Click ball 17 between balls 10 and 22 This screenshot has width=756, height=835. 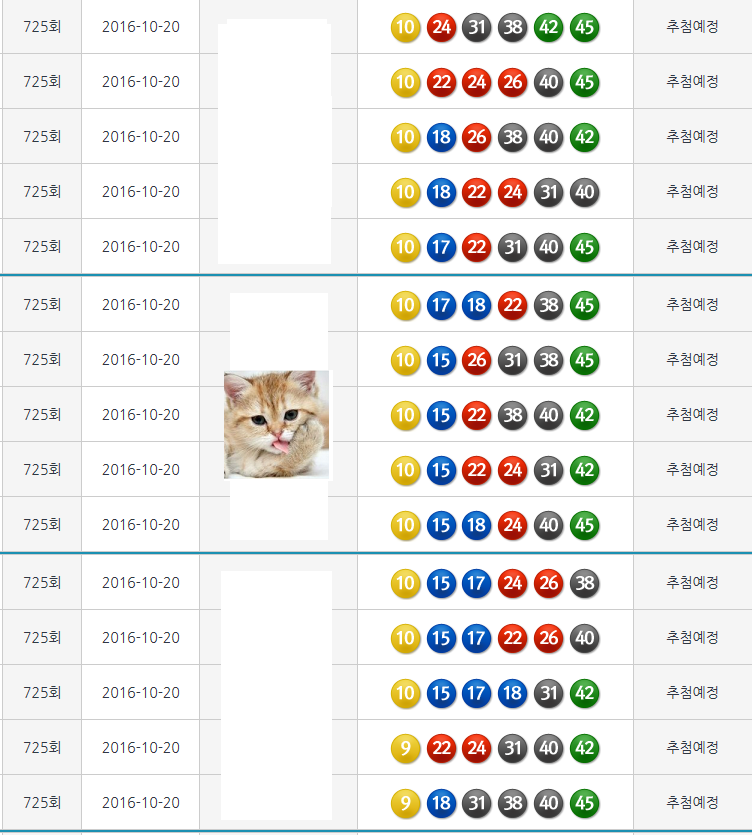click(x=441, y=247)
